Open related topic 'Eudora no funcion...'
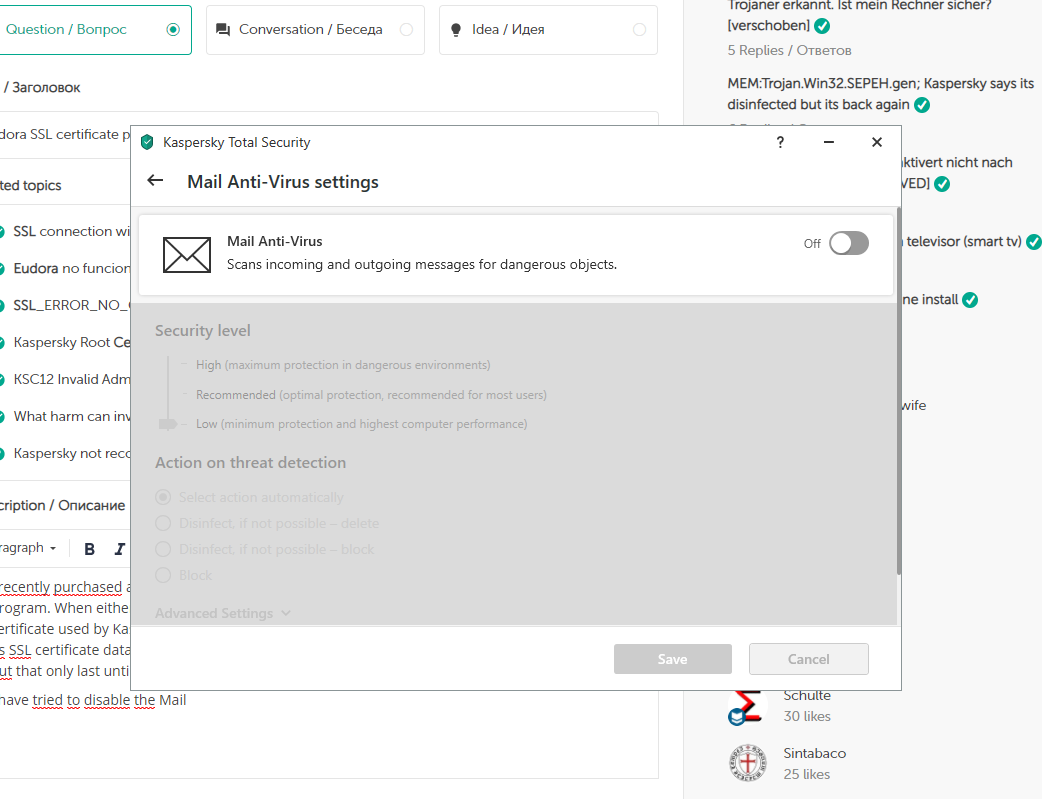The image size is (1042, 799). [71, 269]
